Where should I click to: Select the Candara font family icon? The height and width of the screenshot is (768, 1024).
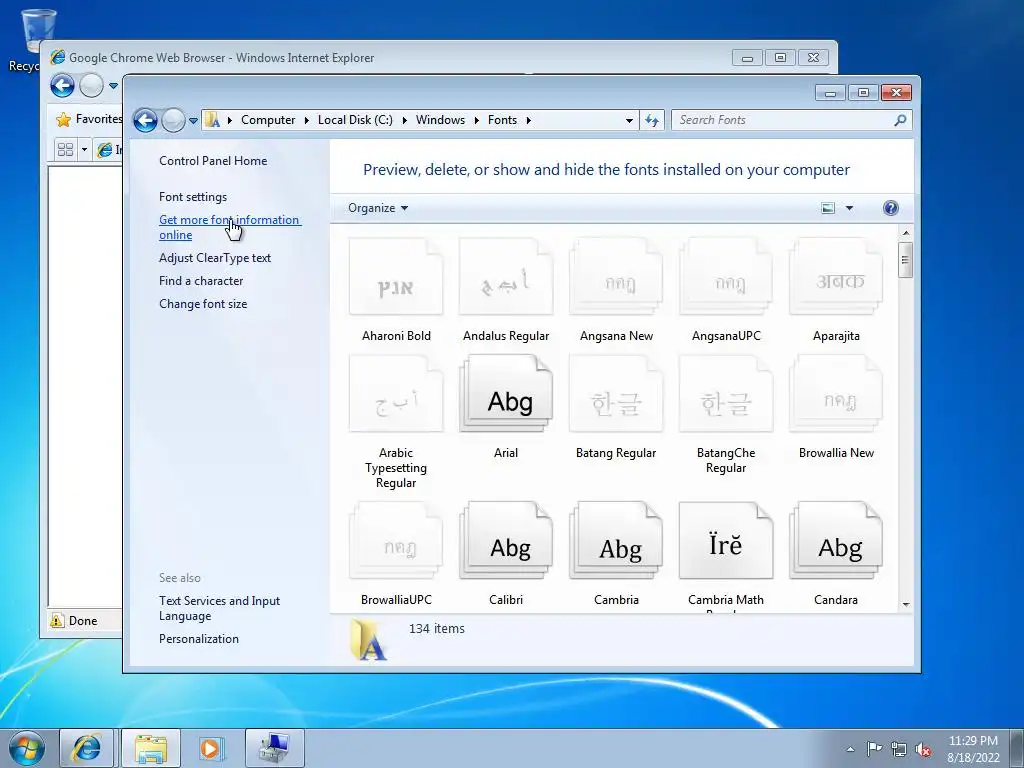tap(836, 541)
